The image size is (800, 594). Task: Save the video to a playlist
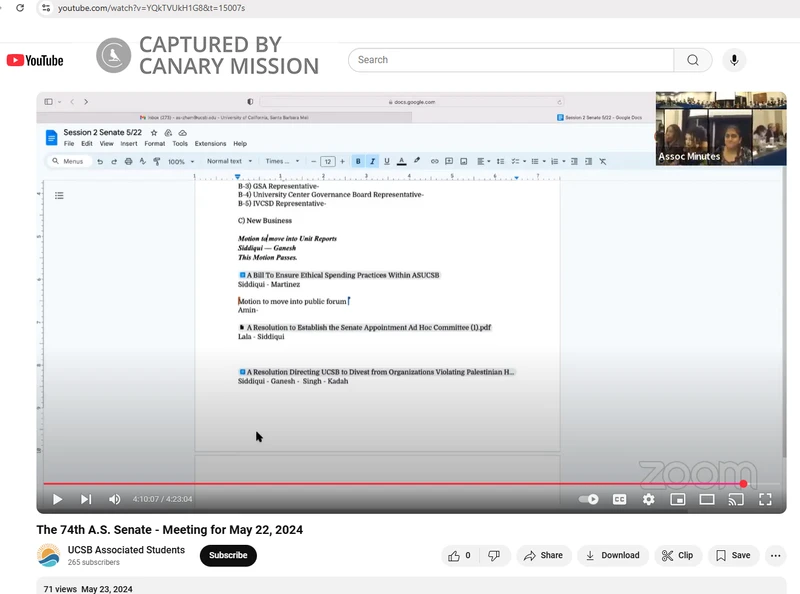pyautogui.click(x=733, y=555)
